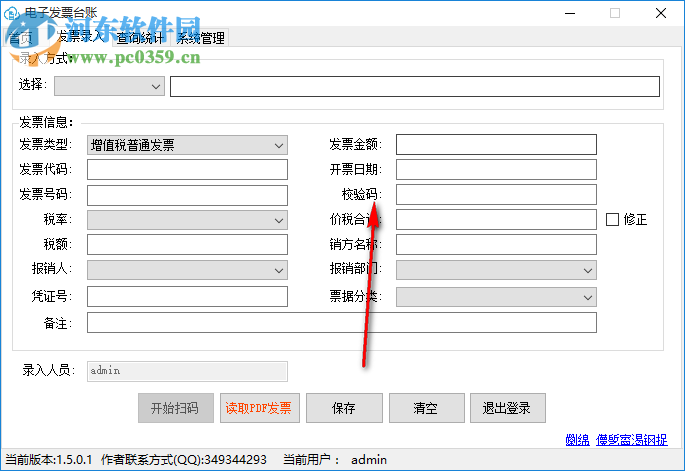The width and height of the screenshot is (685, 471).
Task: Open the longer blue link at bottom right
Action: (631, 440)
